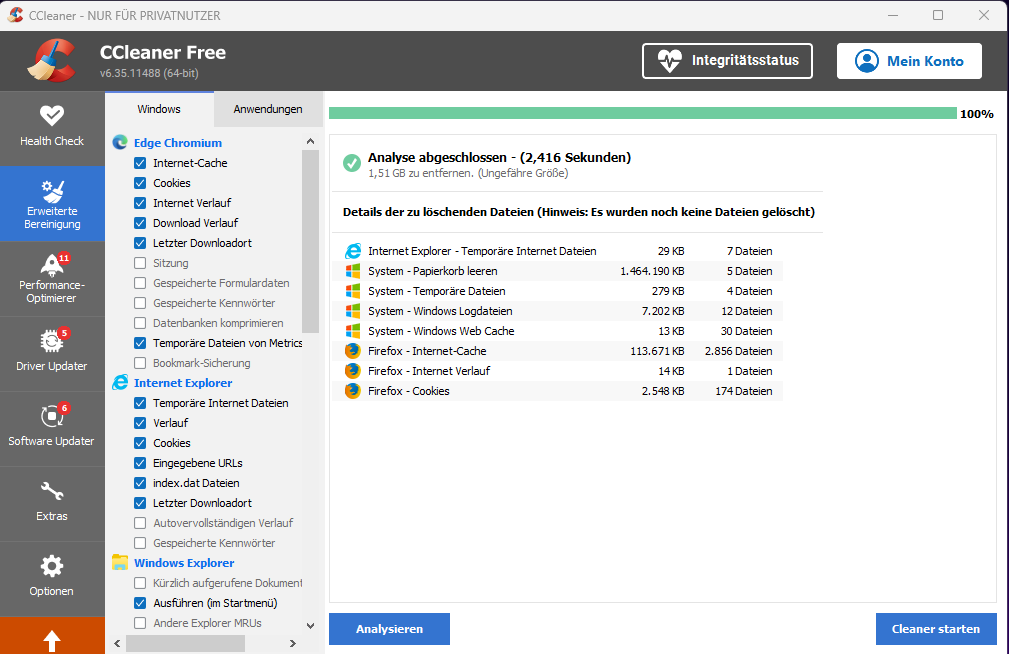This screenshot has width=1009, height=654.
Task: Select the Internet Explorer section heading
Action: [183, 383]
